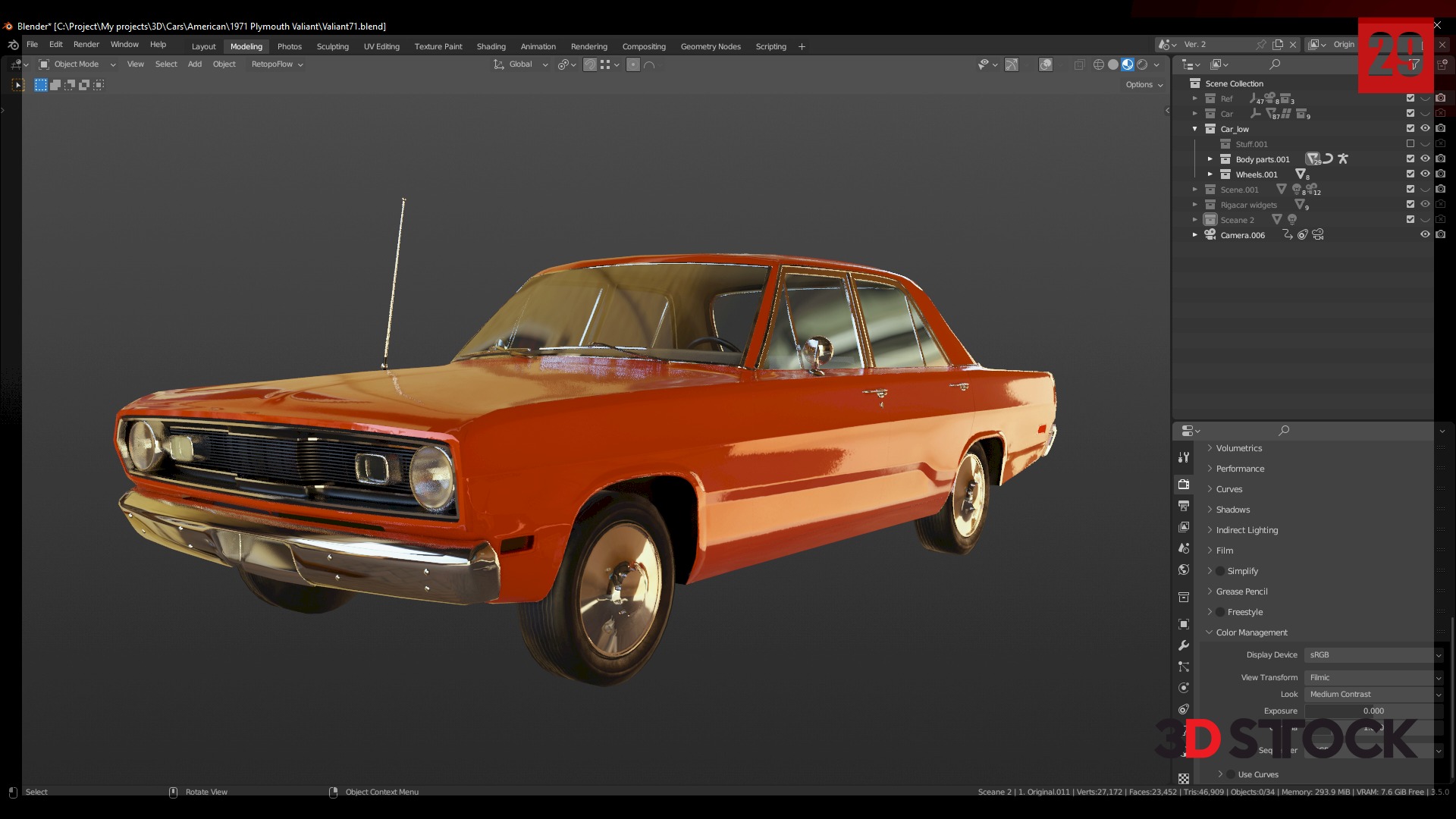Hide Body parts.001 collection with eye icon
This screenshot has width=1456, height=819.
coord(1425,159)
